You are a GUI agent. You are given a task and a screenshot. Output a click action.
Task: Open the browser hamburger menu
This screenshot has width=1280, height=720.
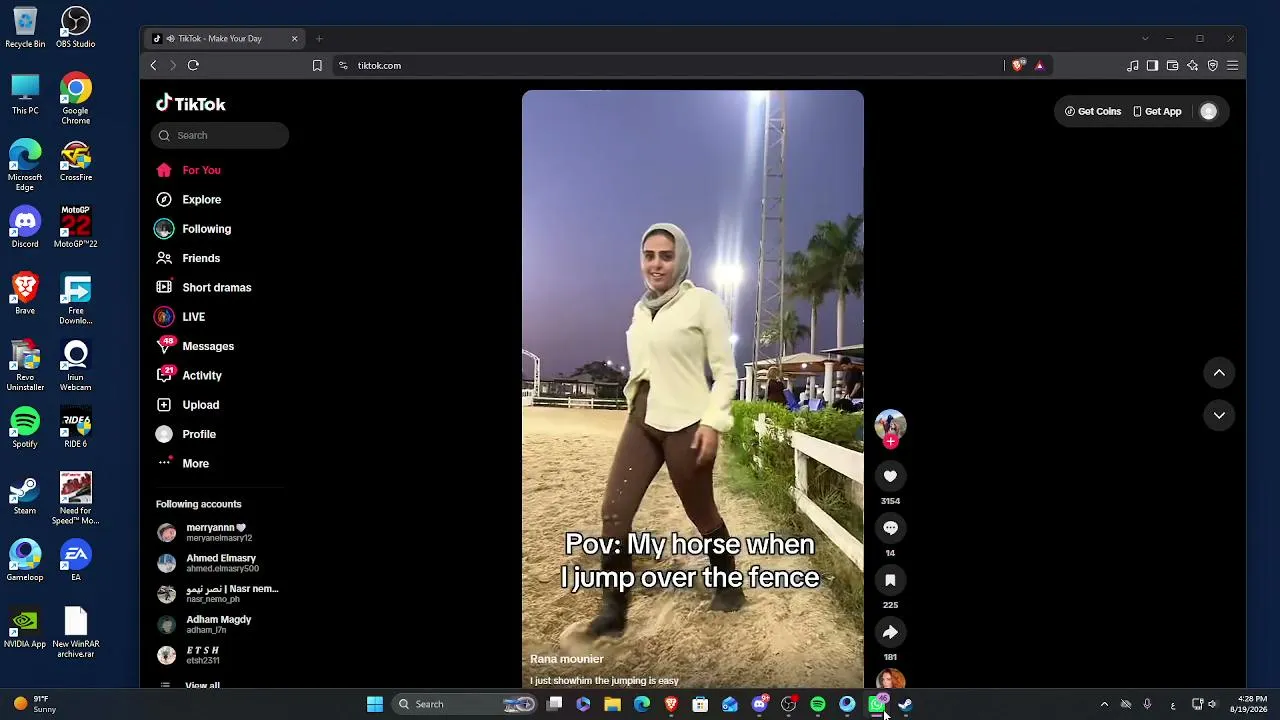pyautogui.click(x=1232, y=66)
